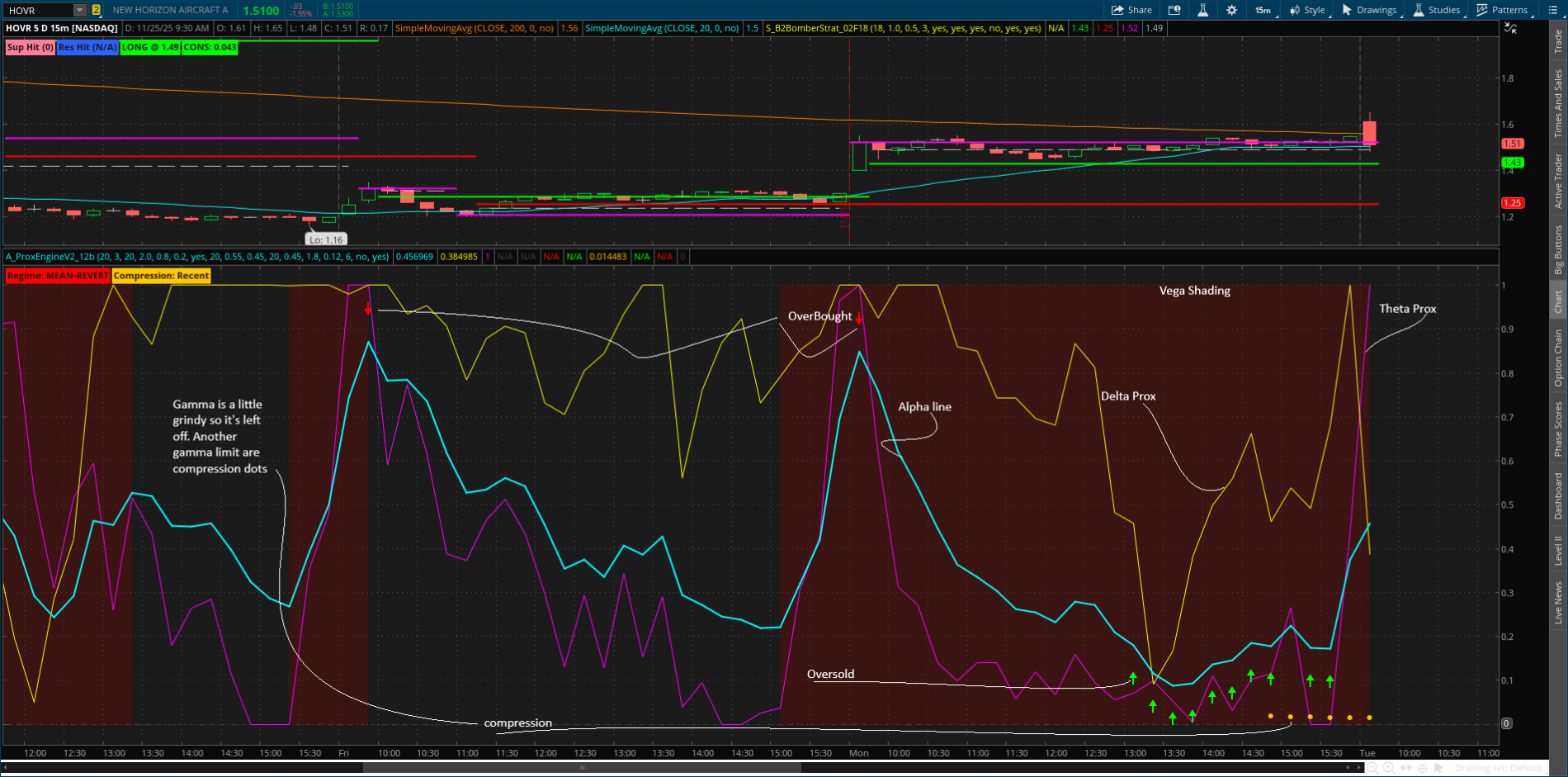1568x777 pixels.
Task: Click the collapse arrows icon above price axis
Action: tap(1510, 28)
